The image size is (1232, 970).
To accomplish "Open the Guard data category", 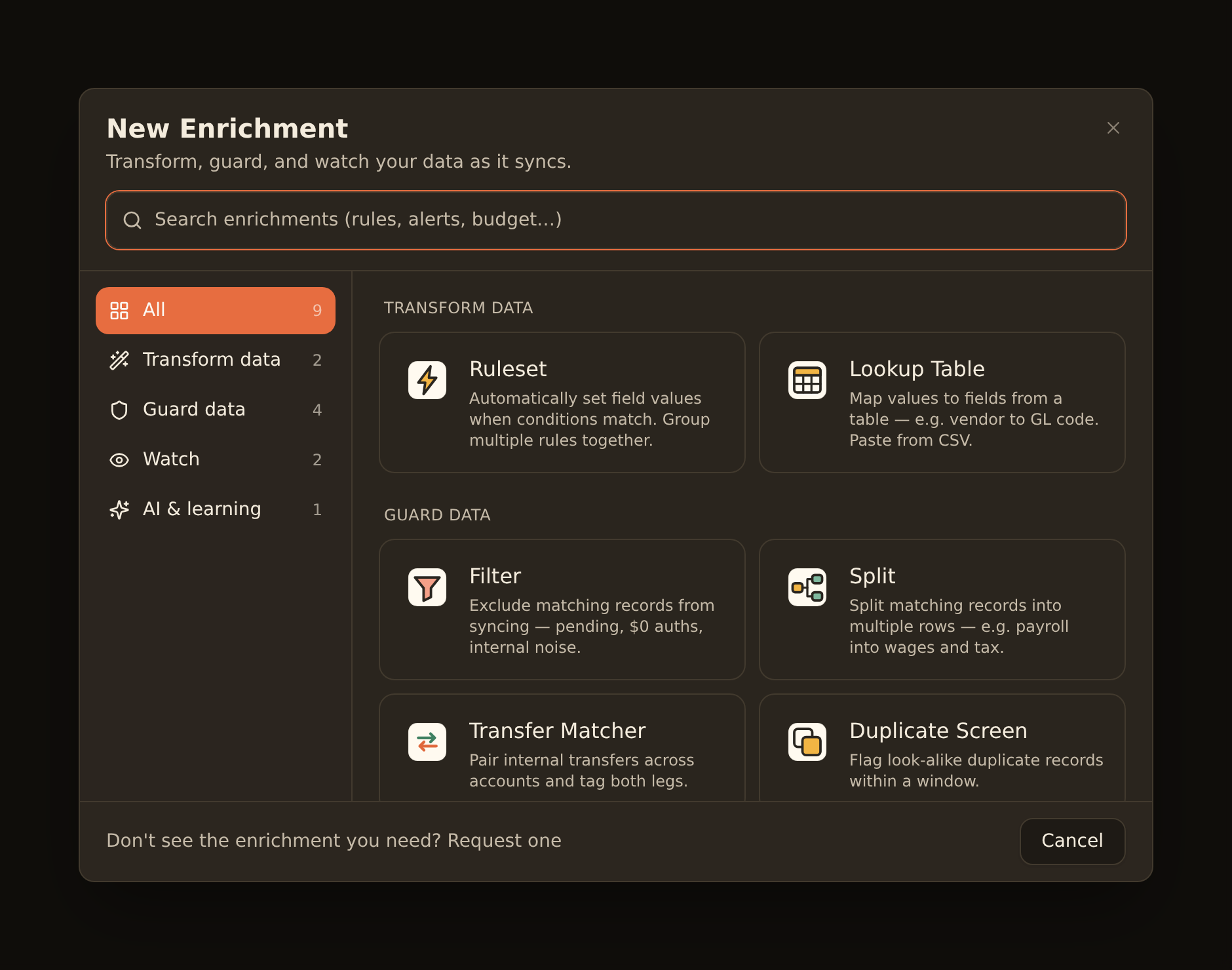I will click(216, 410).
